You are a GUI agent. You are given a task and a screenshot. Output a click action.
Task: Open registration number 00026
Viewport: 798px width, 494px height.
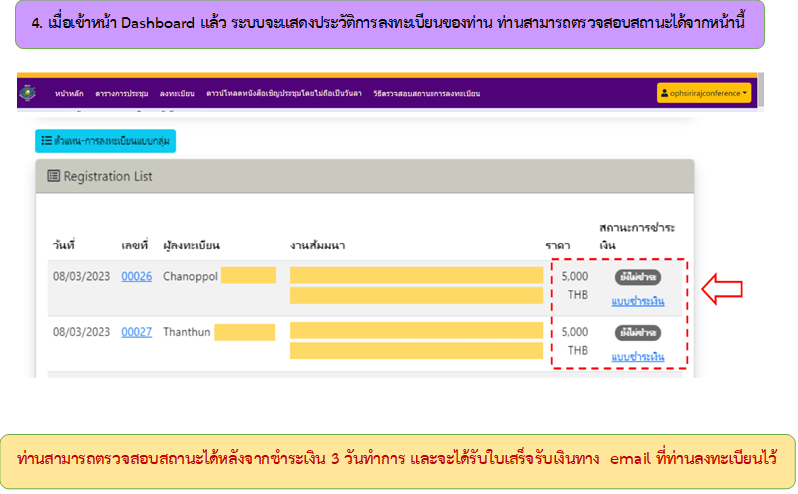[136, 276]
